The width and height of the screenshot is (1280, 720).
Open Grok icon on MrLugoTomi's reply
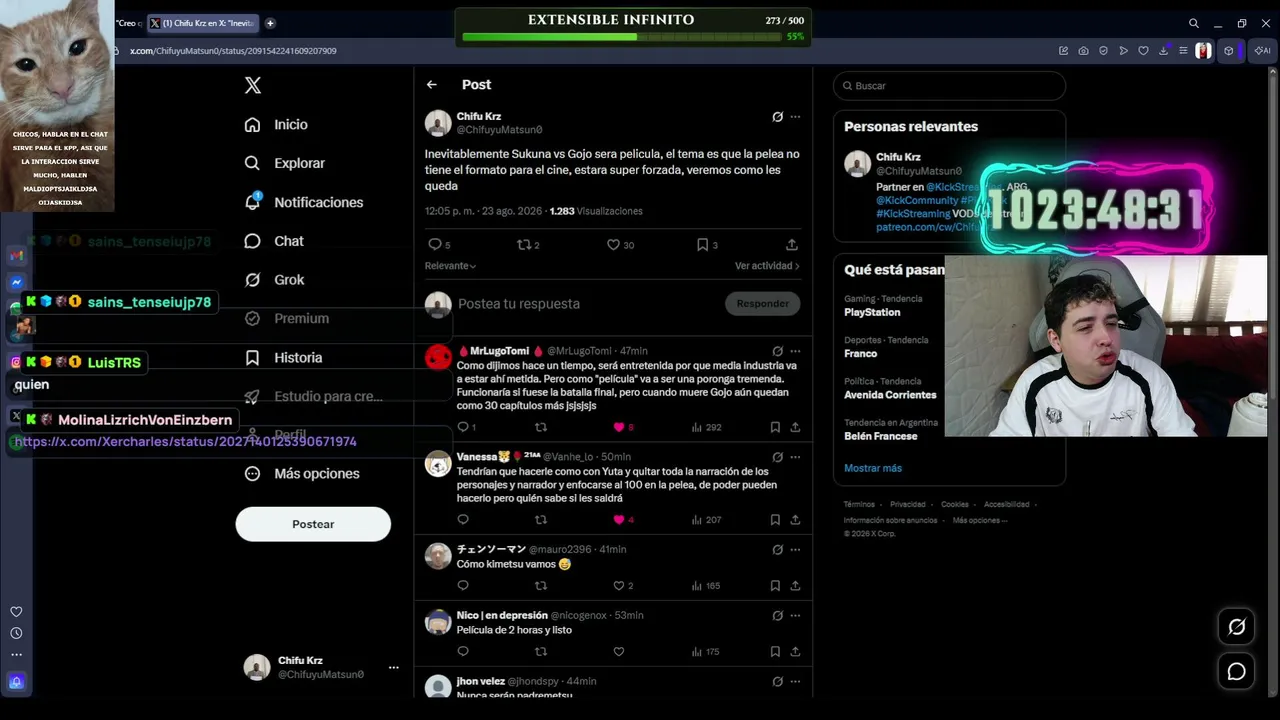tap(777, 351)
